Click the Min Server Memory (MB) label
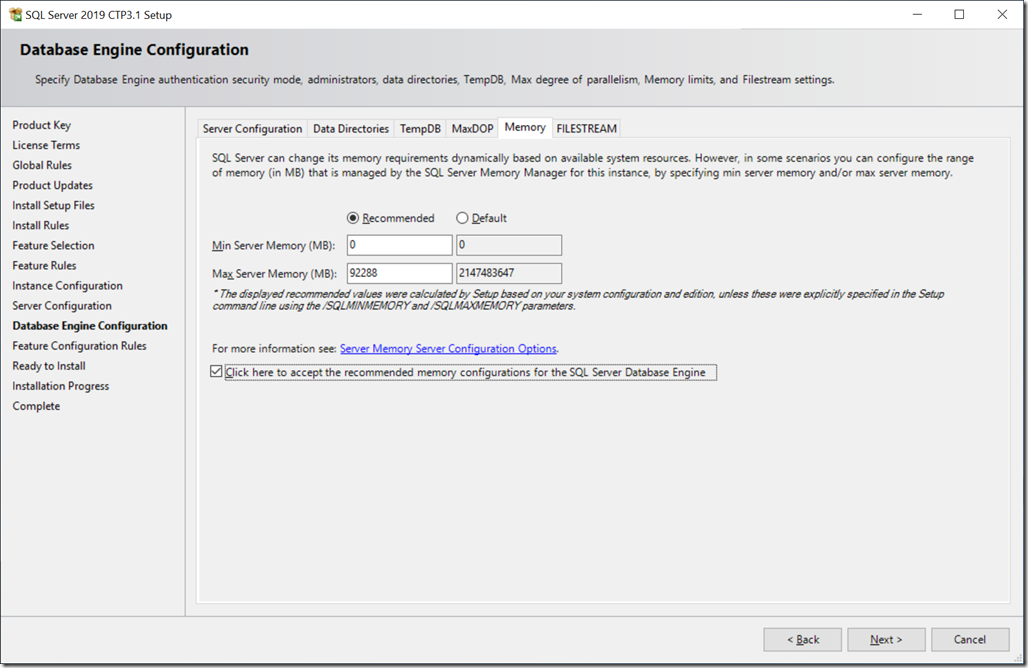 tap(273, 245)
